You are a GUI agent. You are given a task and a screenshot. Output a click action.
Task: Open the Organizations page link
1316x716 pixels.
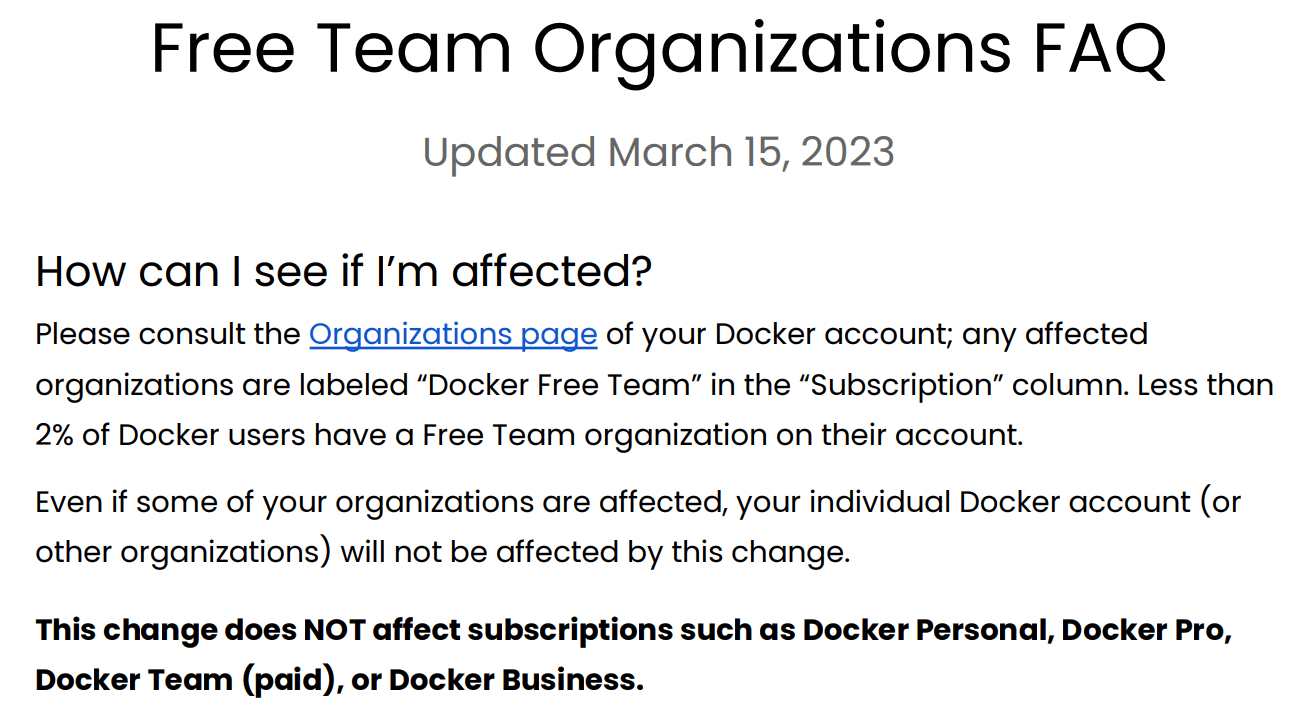[453, 334]
